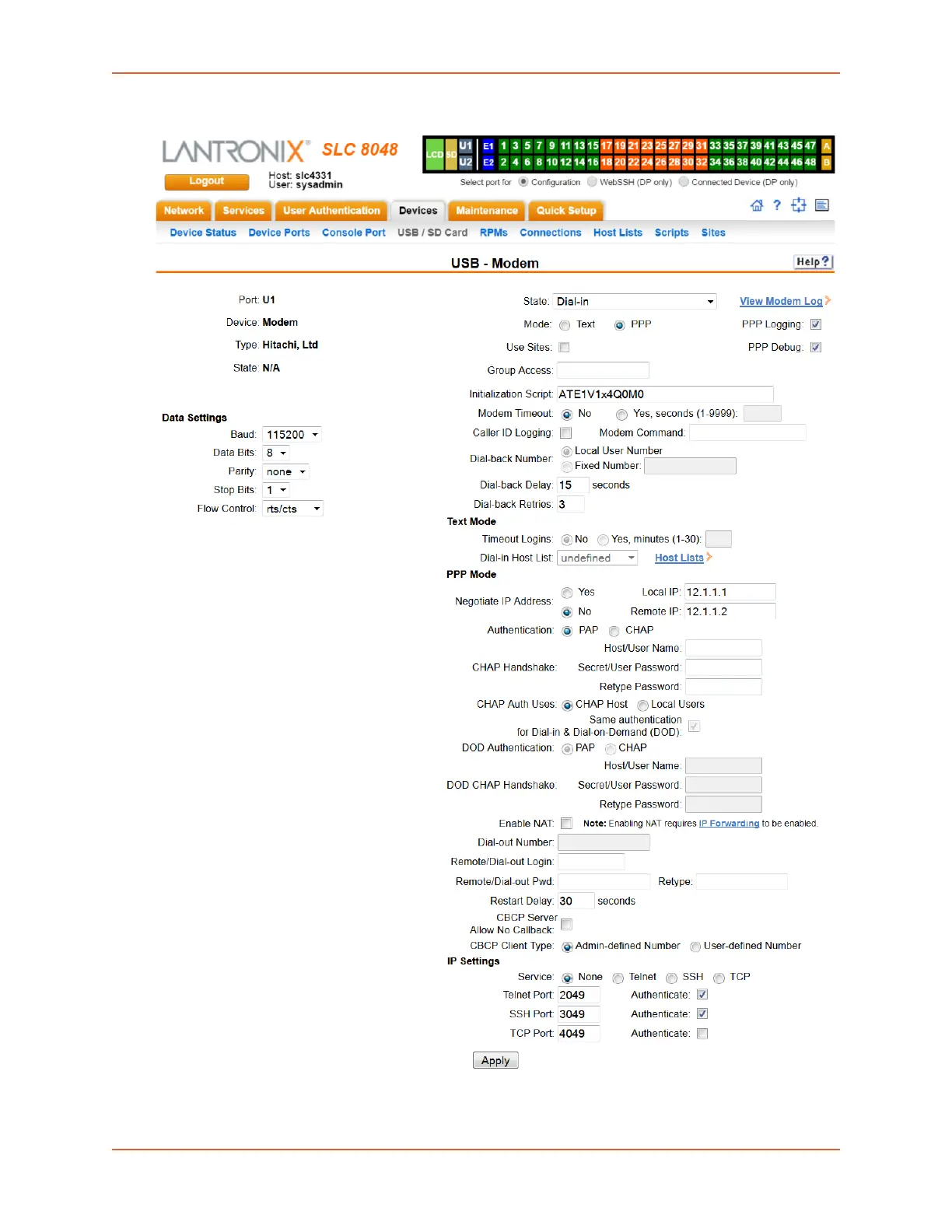Click the Group Access field
This screenshot has height=1232, width=952.
point(603,370)
